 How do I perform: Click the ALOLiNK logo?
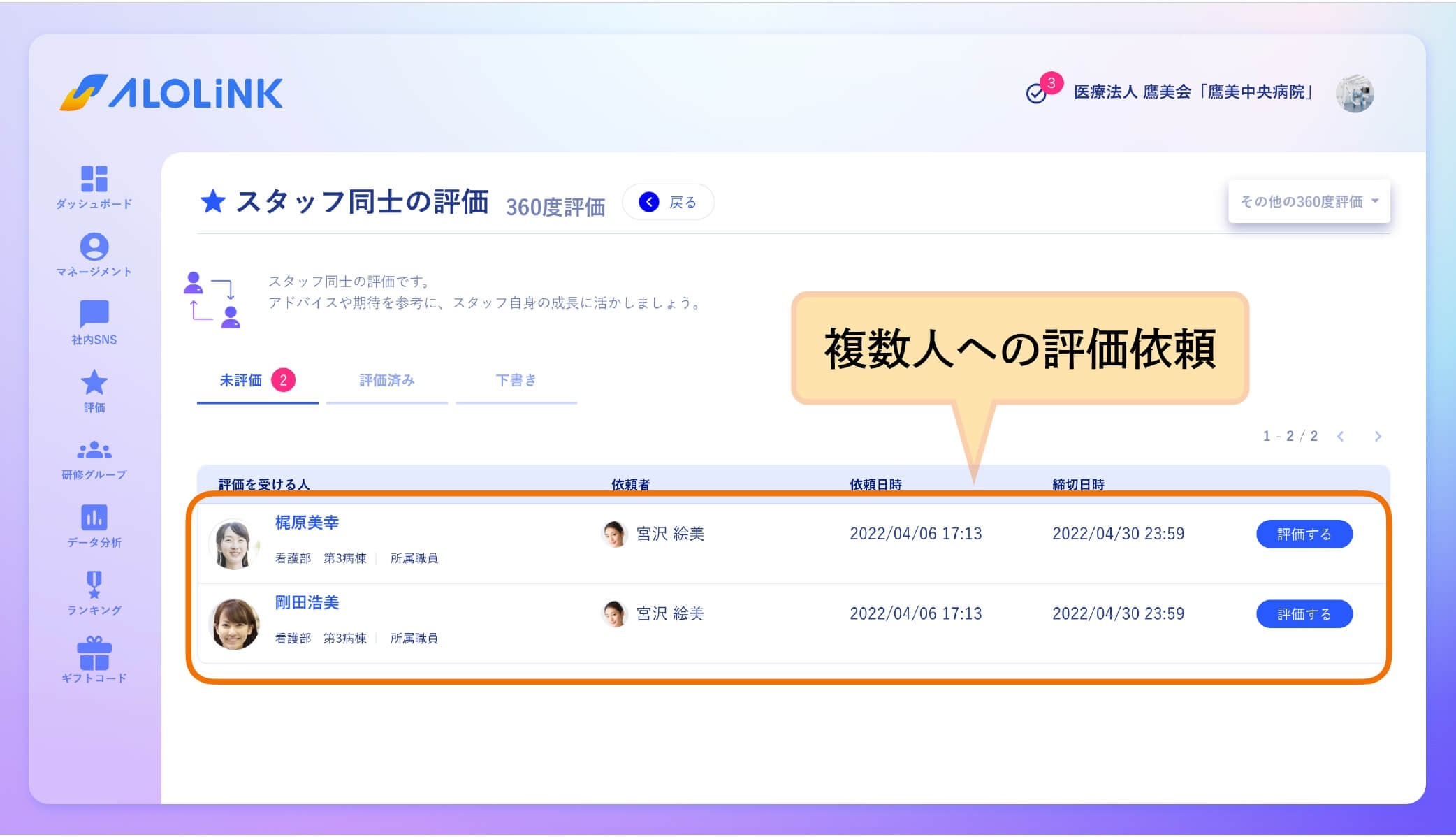pos(173,93)
